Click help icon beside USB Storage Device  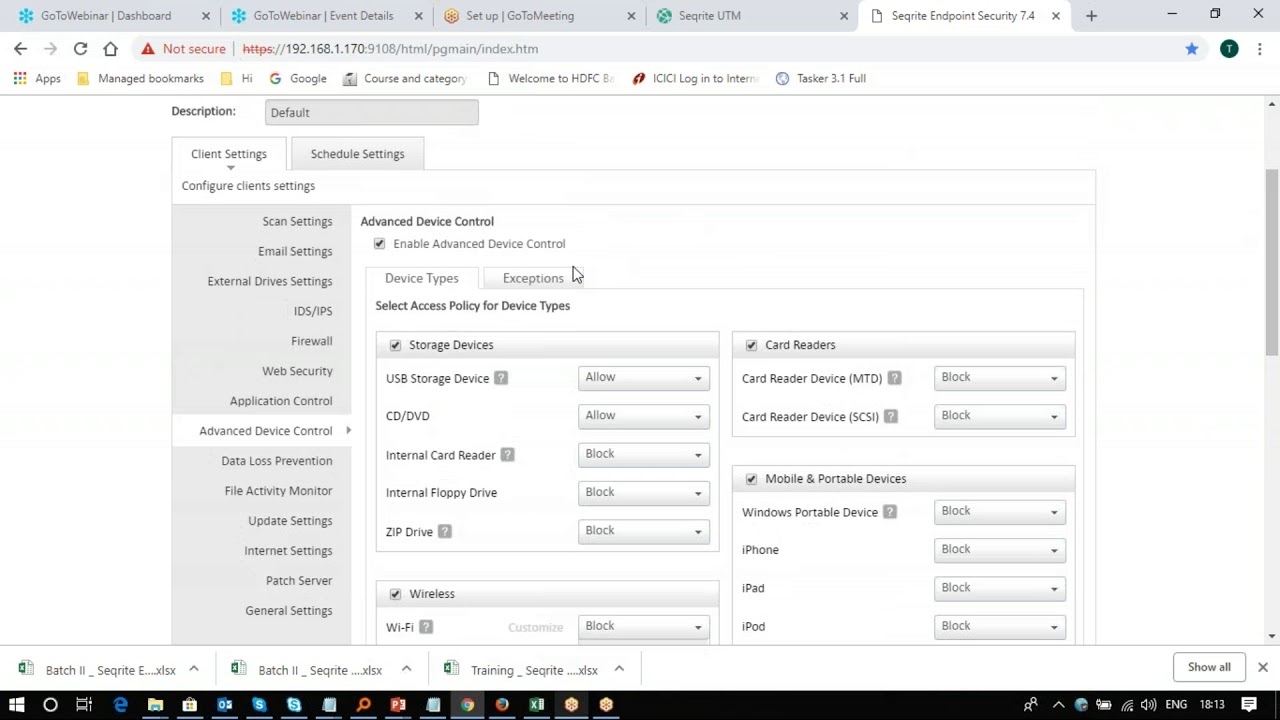coord(501,378)
